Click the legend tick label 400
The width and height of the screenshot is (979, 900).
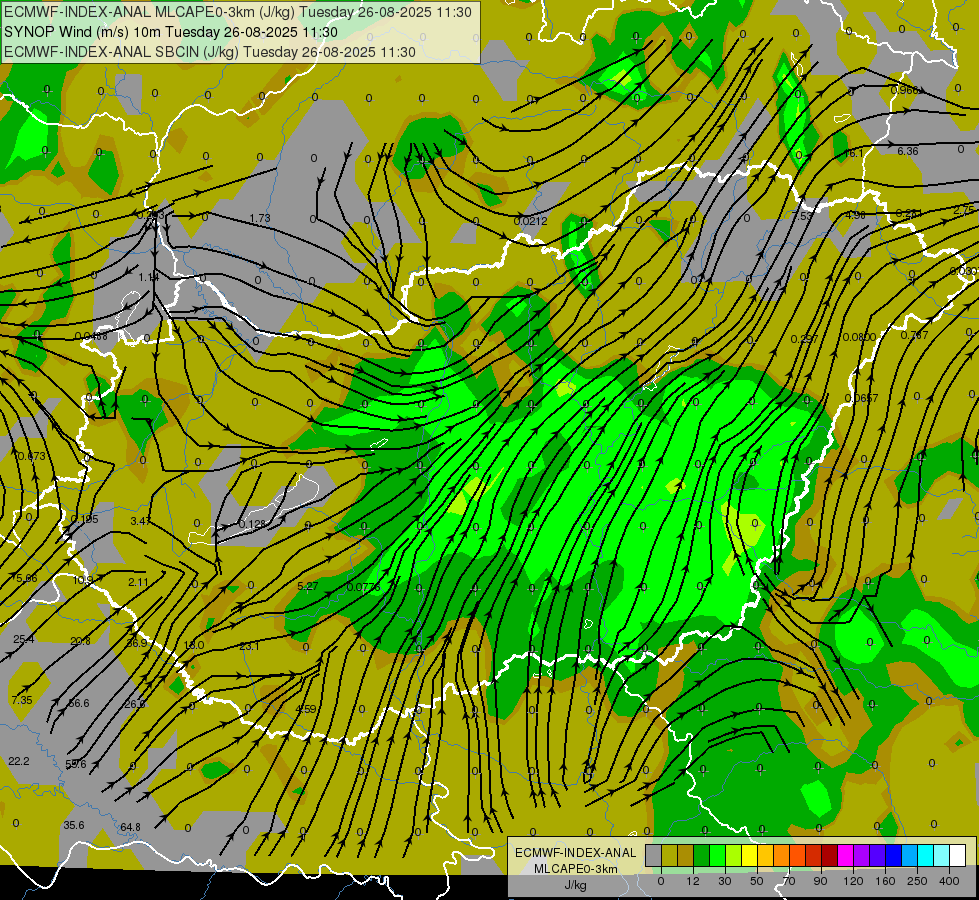point(949,881)
